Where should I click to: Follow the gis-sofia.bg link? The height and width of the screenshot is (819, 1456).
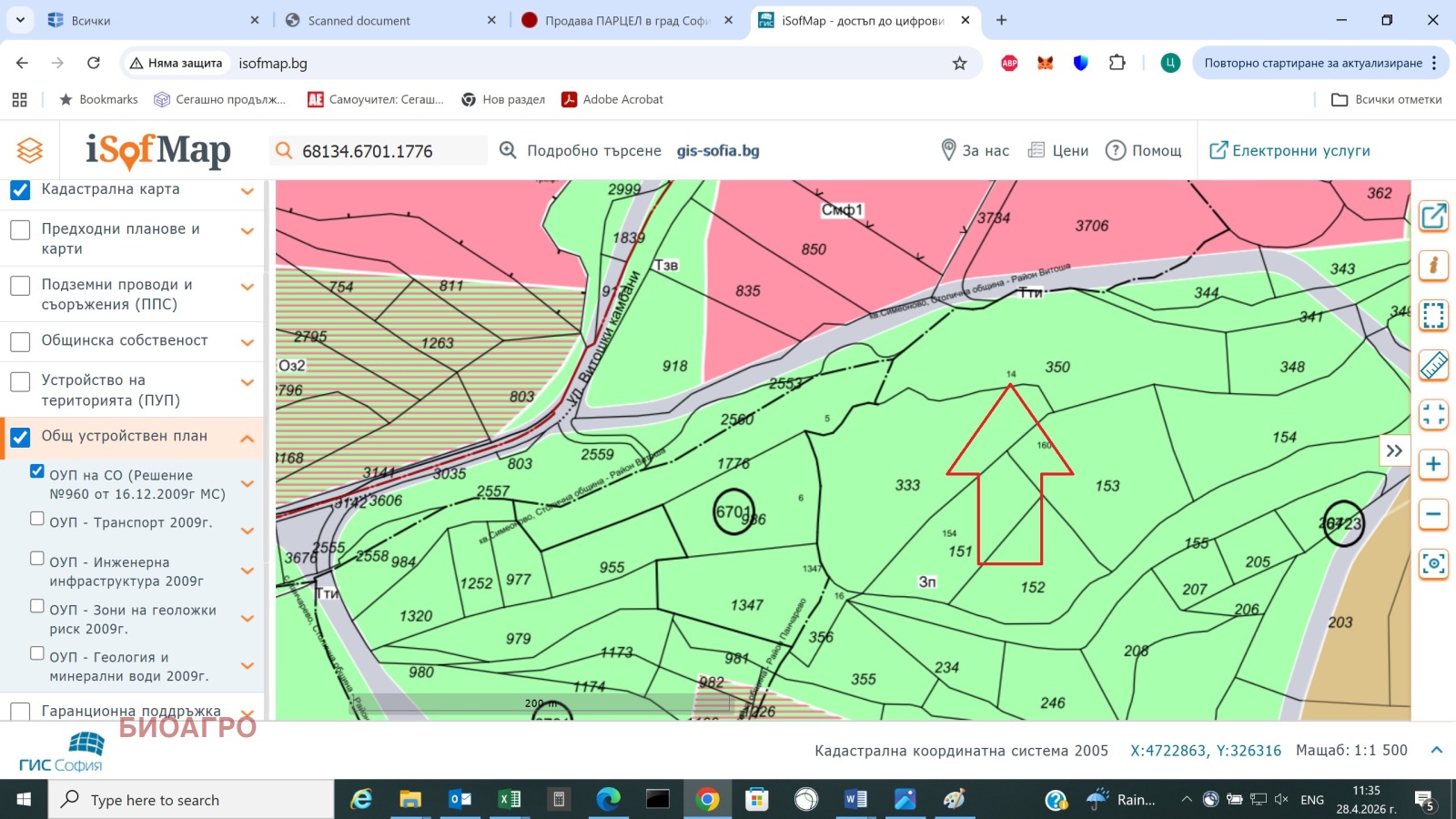(x=719, y=150)
